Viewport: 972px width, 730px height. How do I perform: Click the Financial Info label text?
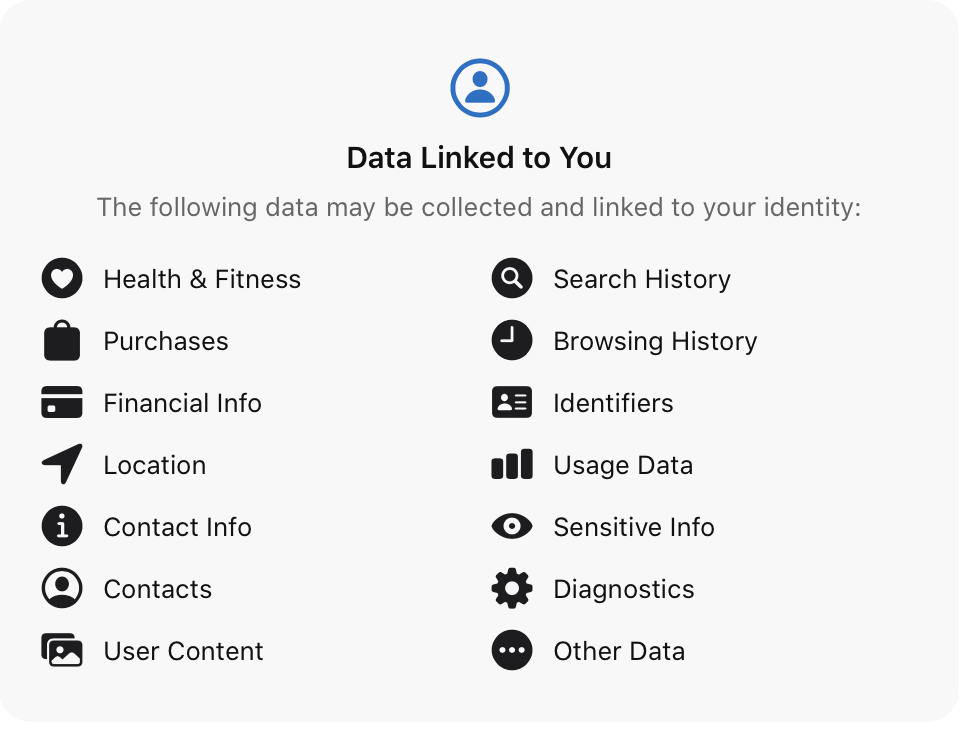coord(182,404)
